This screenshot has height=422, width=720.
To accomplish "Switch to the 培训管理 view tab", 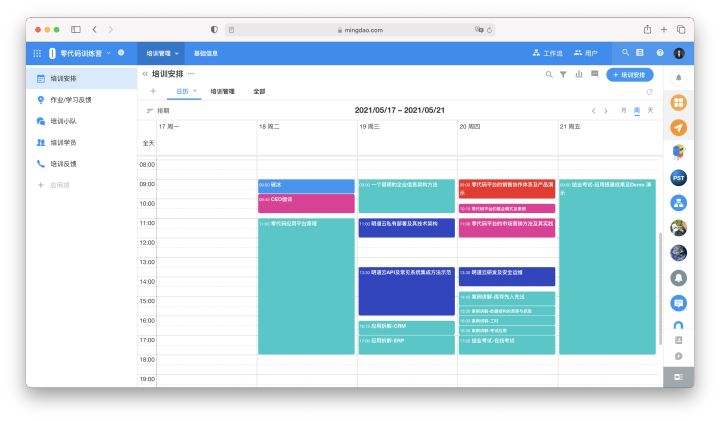I will (x=222, y=91).
